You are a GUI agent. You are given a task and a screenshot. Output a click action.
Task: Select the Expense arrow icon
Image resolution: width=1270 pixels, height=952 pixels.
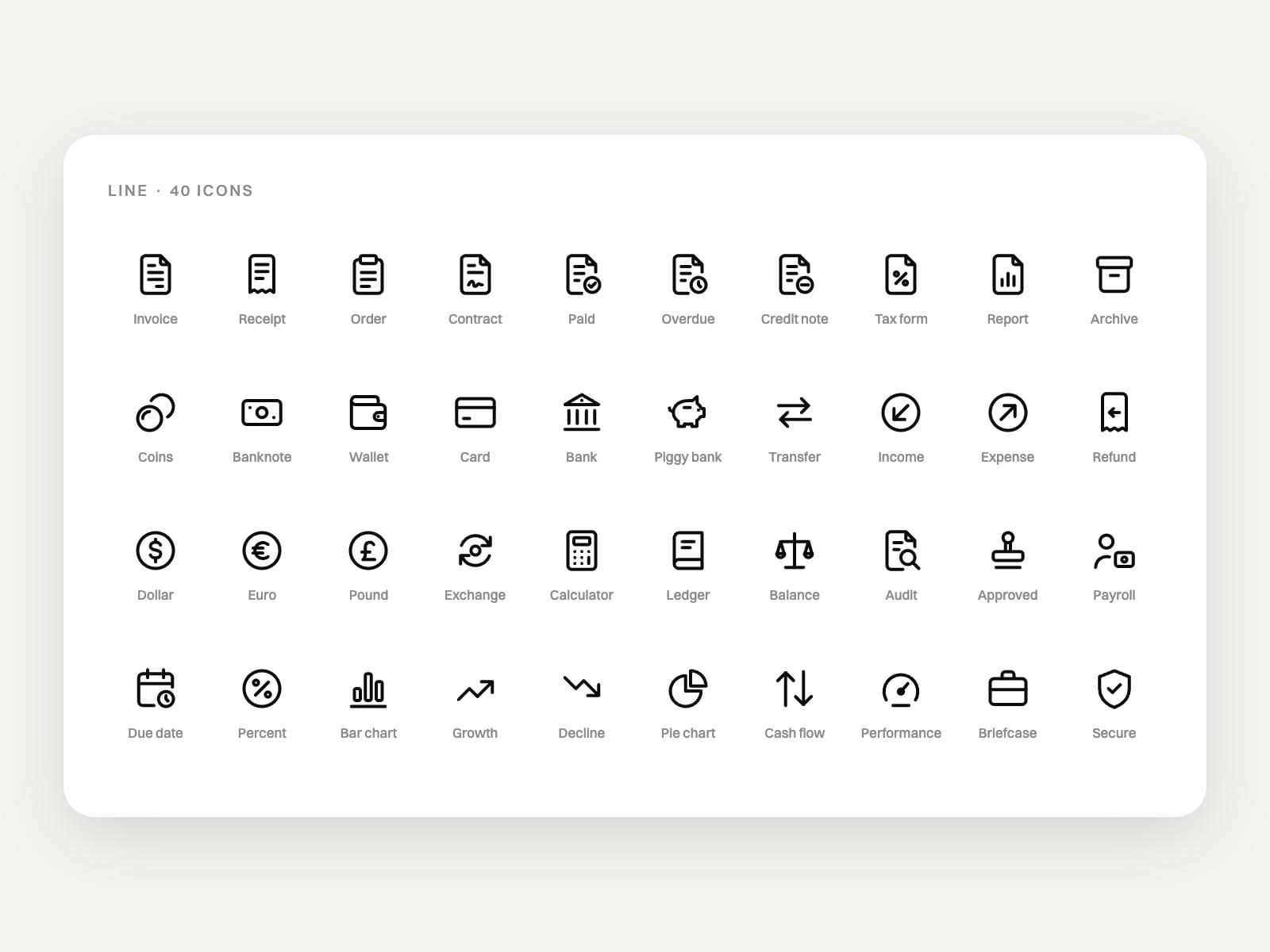[1007, 413]
